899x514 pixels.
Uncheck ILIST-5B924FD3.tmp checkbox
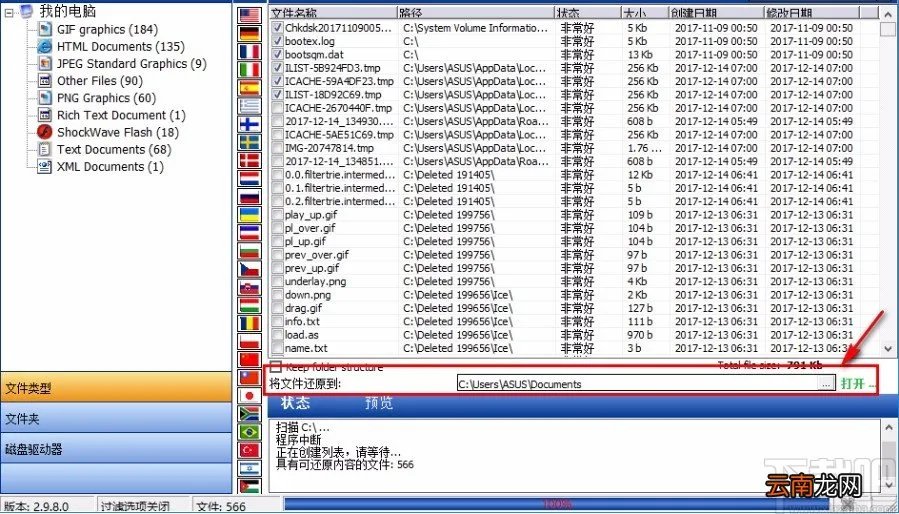click(x=277, y=68)
